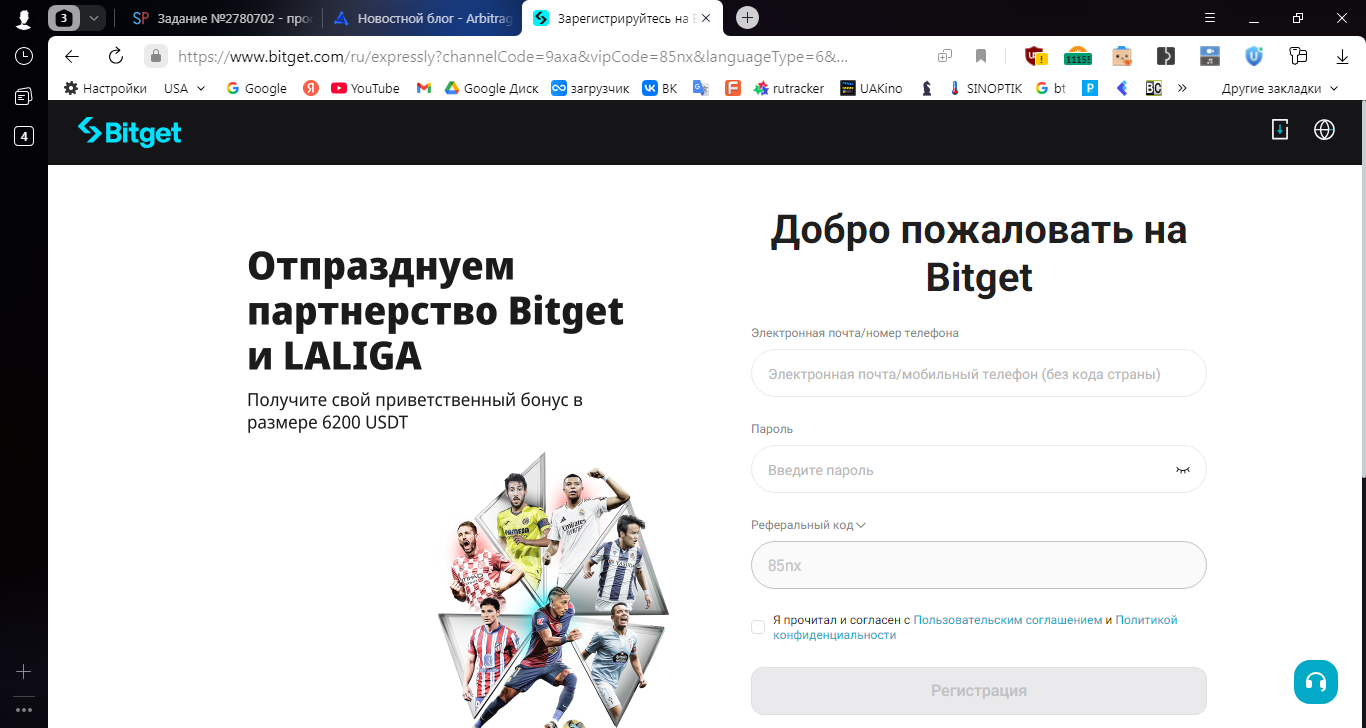Open the UAKino bookmark
The image size is (1366, 728).
tap(871, 88)
